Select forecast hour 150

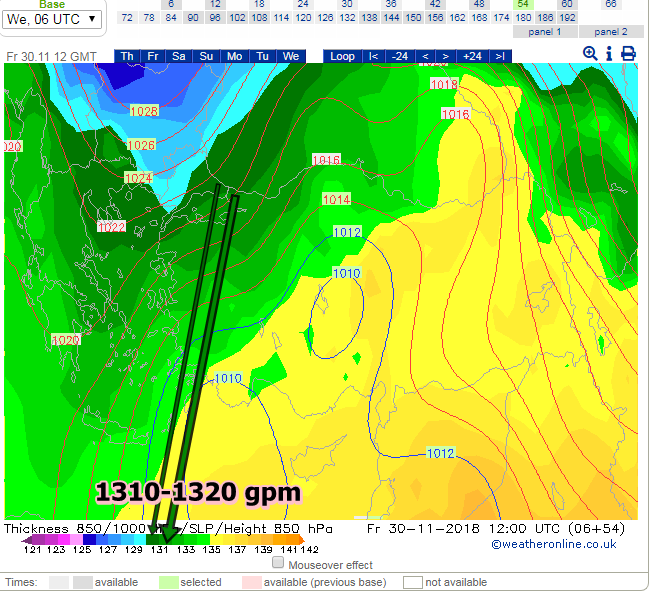pyautogui.click(x=413, y=18)
